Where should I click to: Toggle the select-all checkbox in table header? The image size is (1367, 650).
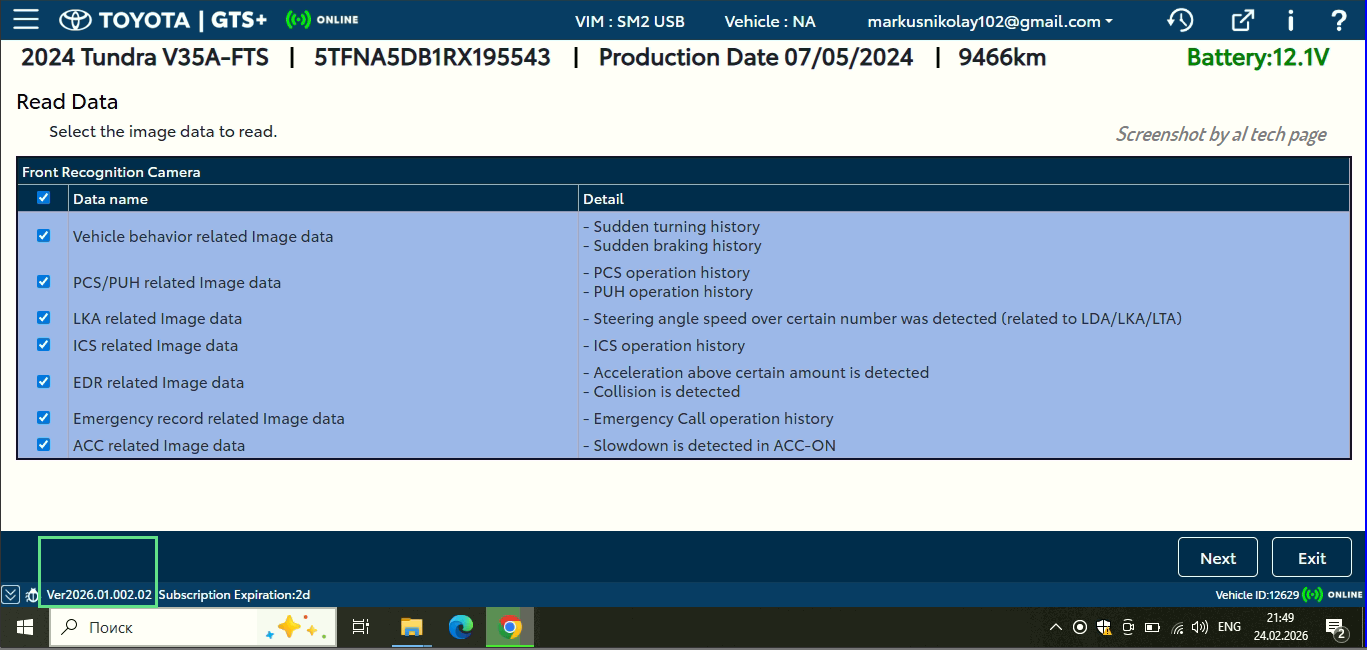[43, 198]
